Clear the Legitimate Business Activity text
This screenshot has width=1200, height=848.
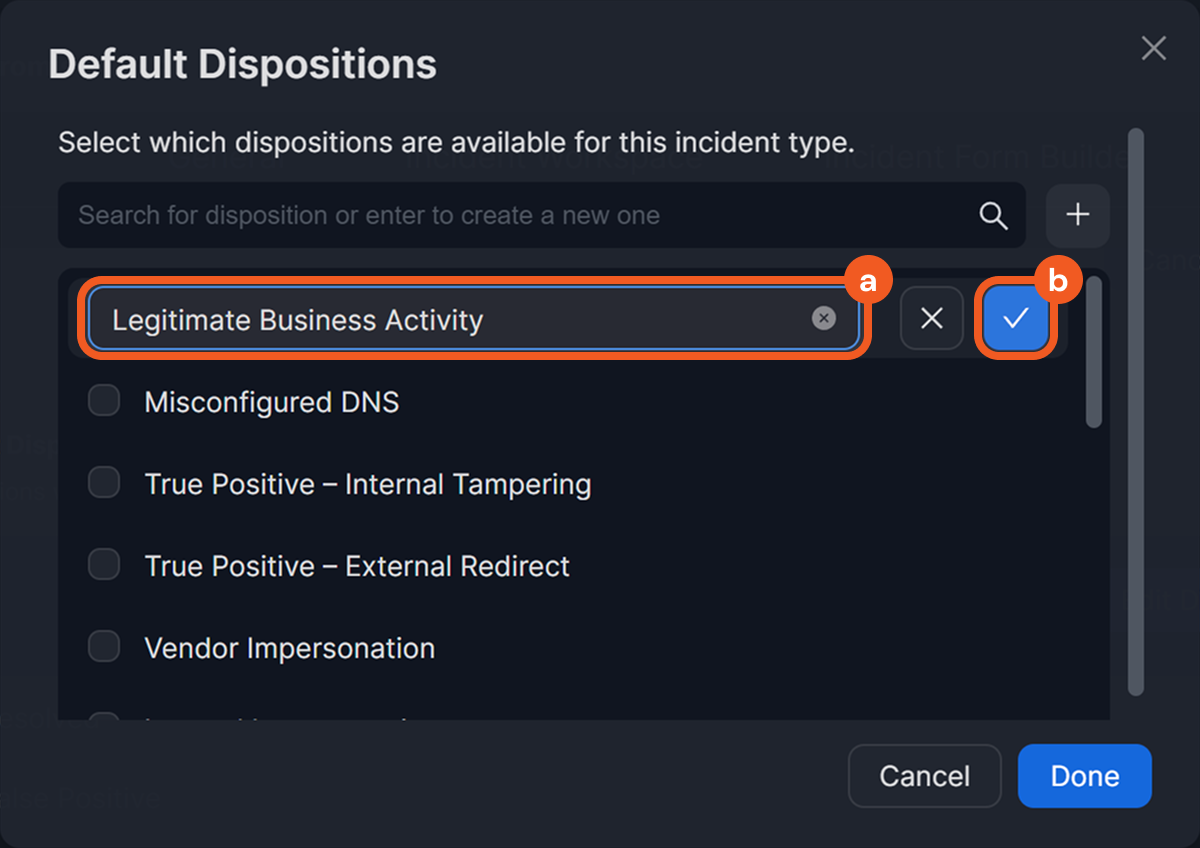[x=824, y=319]
